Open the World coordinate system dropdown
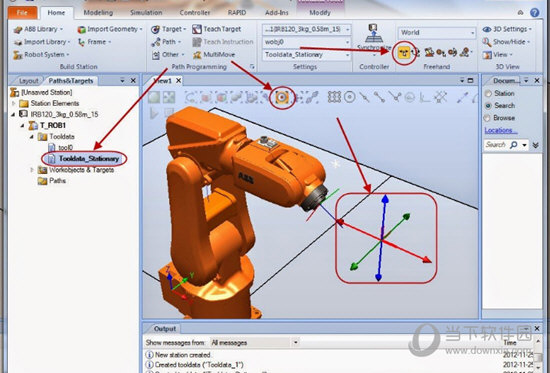Screen dimensions: 550x373 click(472, 33)
